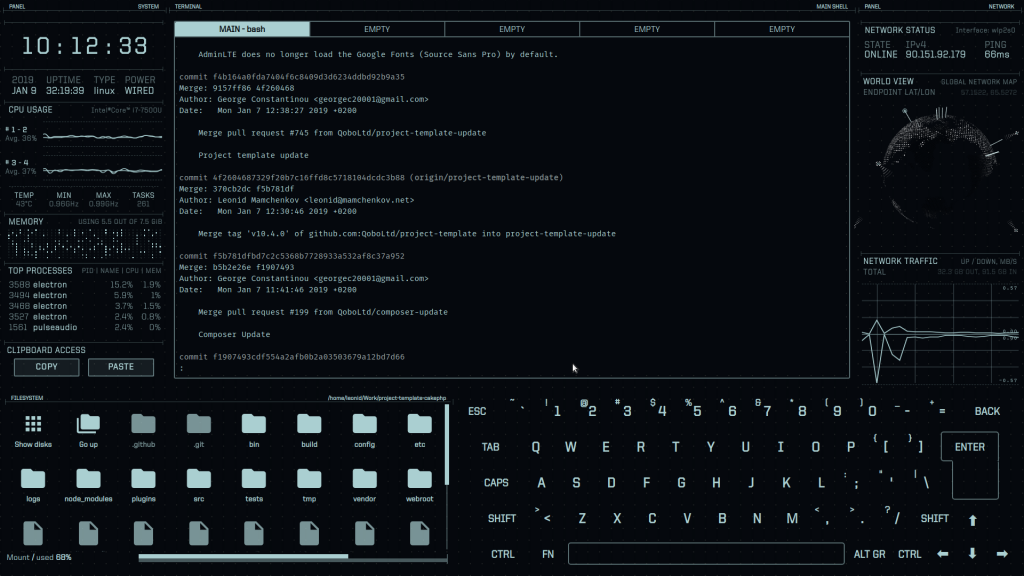Tap the M key
The width and height of the screenshot is (1024, 576).
[x=792, y=519]
